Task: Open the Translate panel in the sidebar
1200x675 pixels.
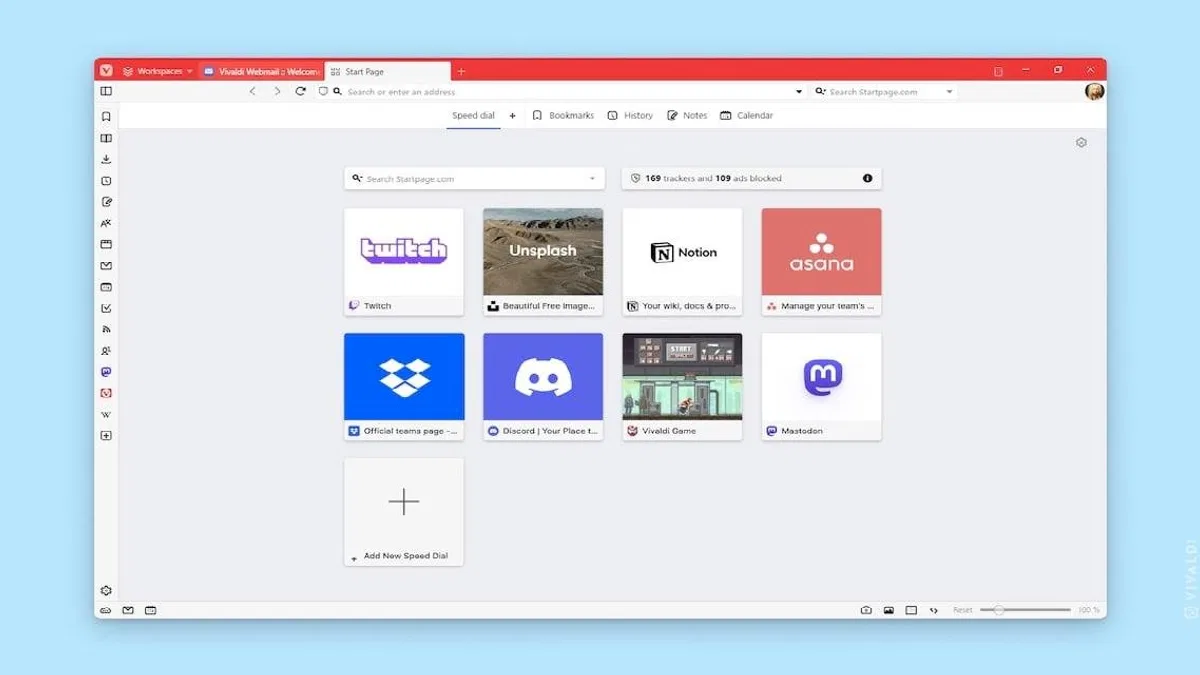Action: coord(106,223)
